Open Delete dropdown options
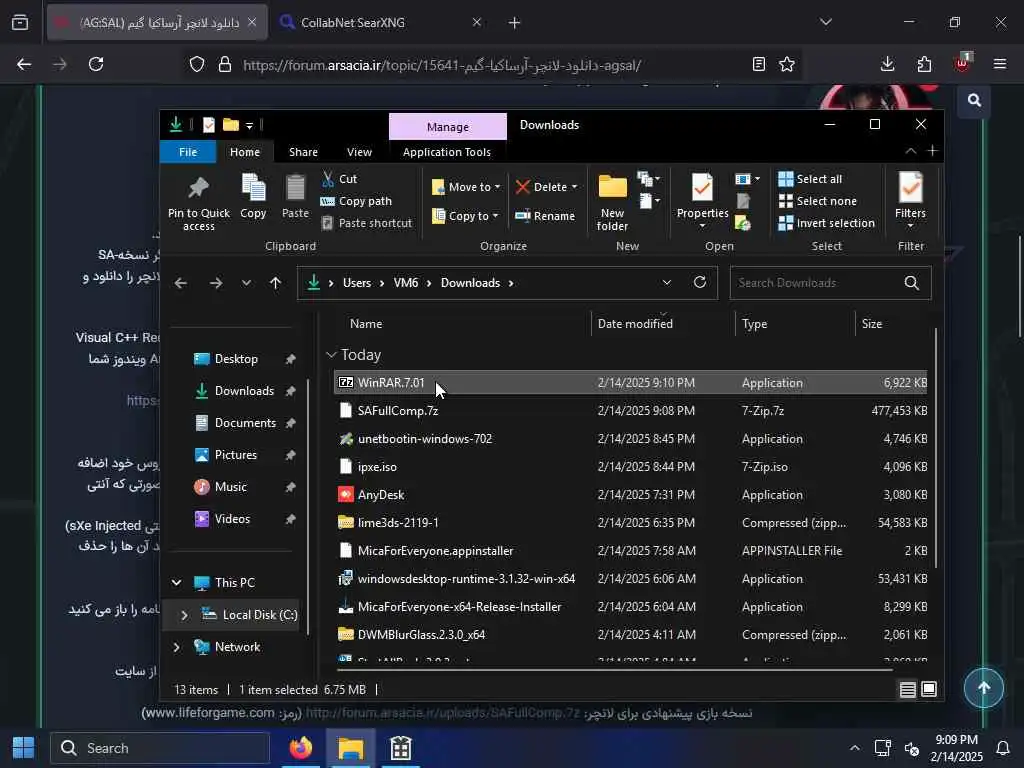This screenshot has height=768, width=1024. click(547, 187)
